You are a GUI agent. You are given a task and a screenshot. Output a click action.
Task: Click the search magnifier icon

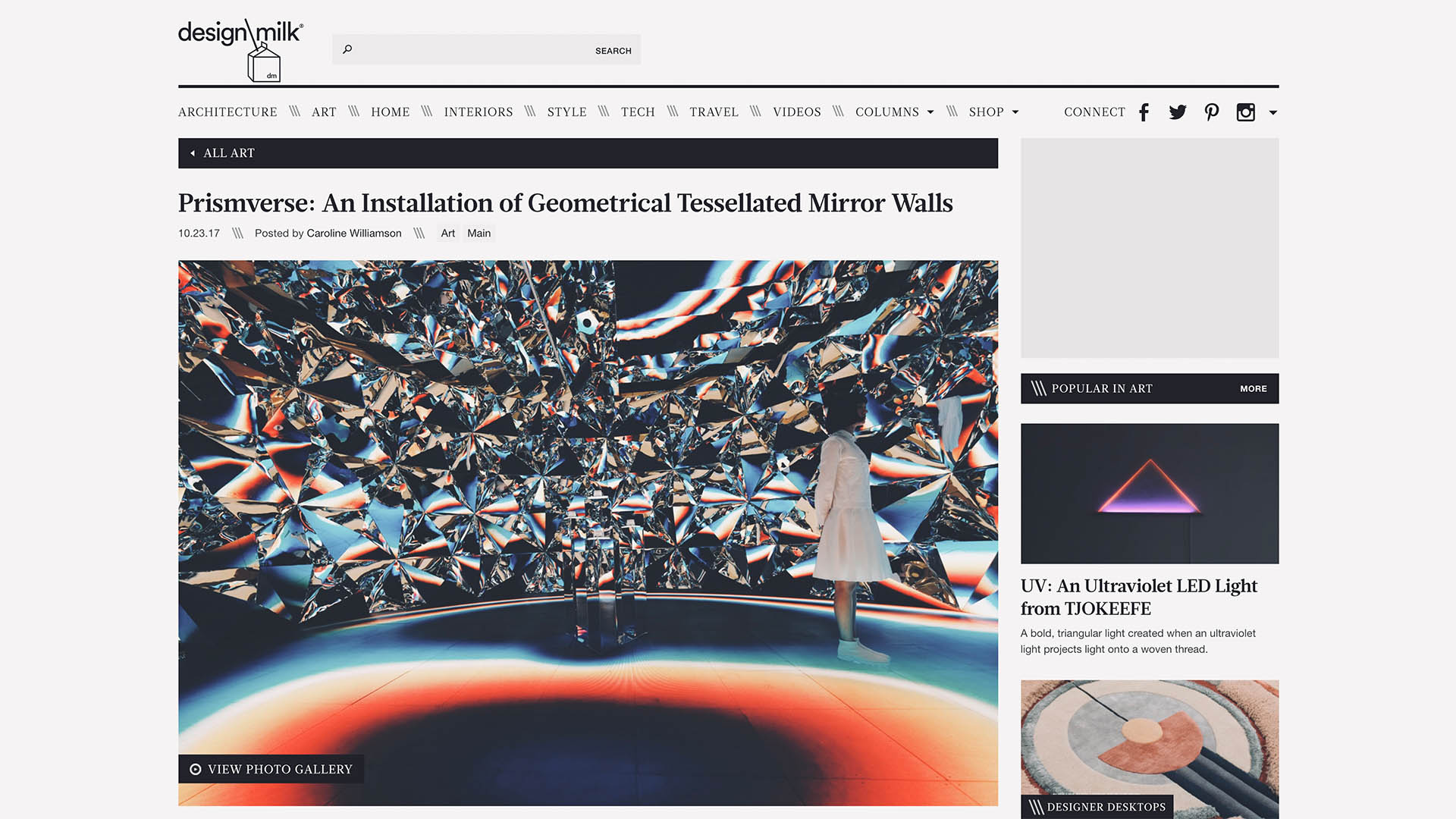(x=347, y=49)
